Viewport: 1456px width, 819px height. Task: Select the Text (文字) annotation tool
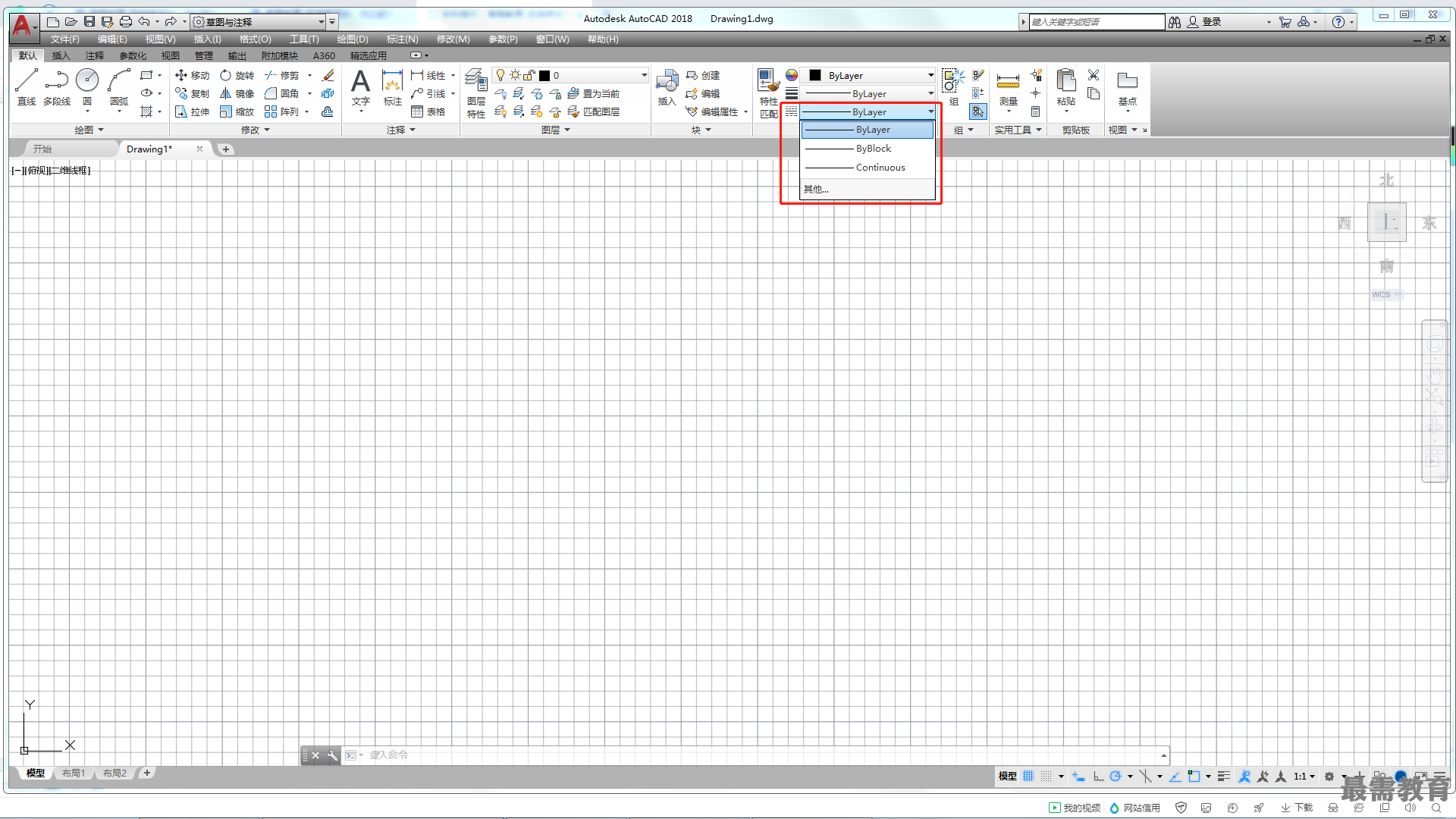click(x=361, y=86)
